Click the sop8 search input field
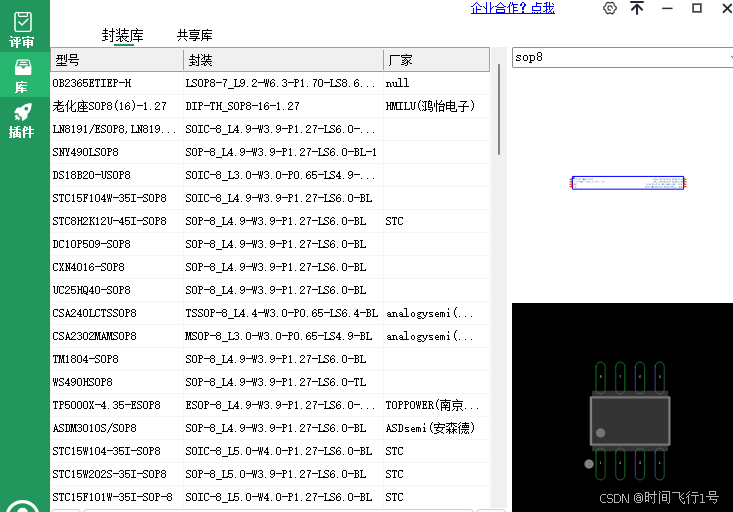Image resolution: width=733 pixels, height=512 pixels. (x=622, y=58)
